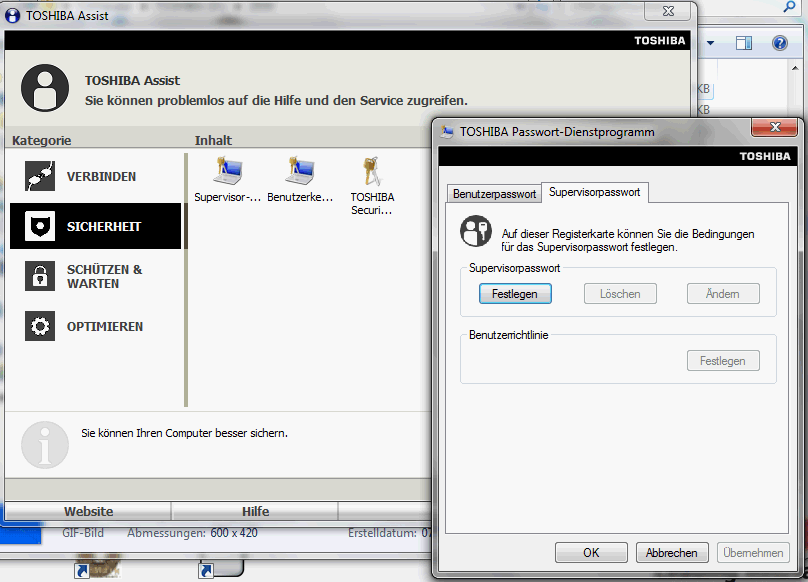Open the view options dropdown arrow in Explorer
This screenshot has width=808, height=582.
711,43
